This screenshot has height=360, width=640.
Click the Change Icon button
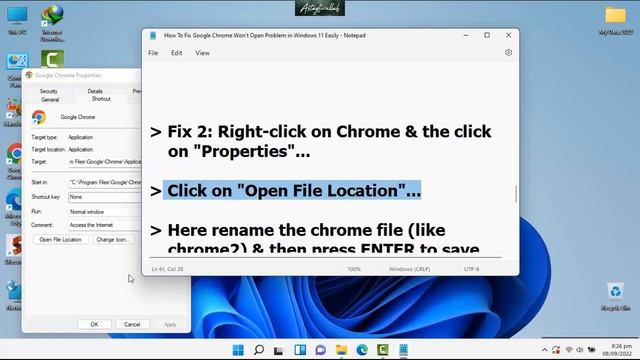[113, 240]
